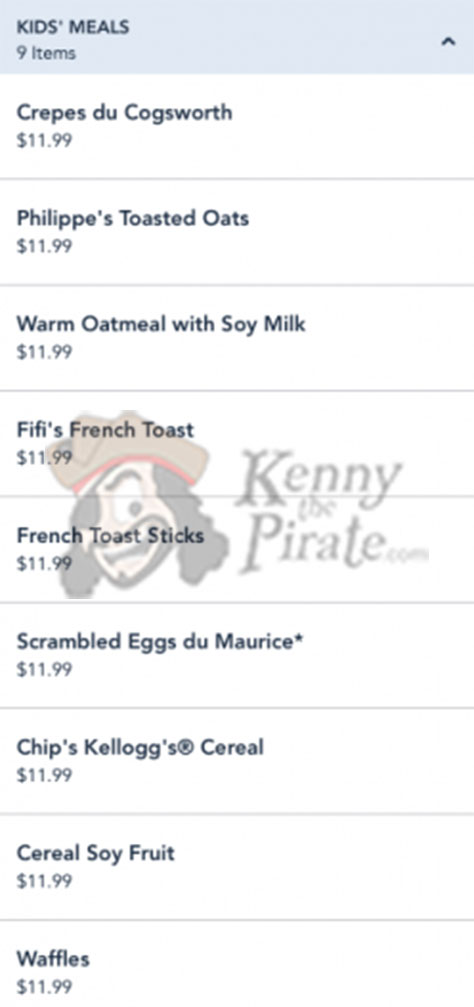Screen dimensions: 474x1007
Task: Click the pirate face logo watermark
Action: coord(141,504)
